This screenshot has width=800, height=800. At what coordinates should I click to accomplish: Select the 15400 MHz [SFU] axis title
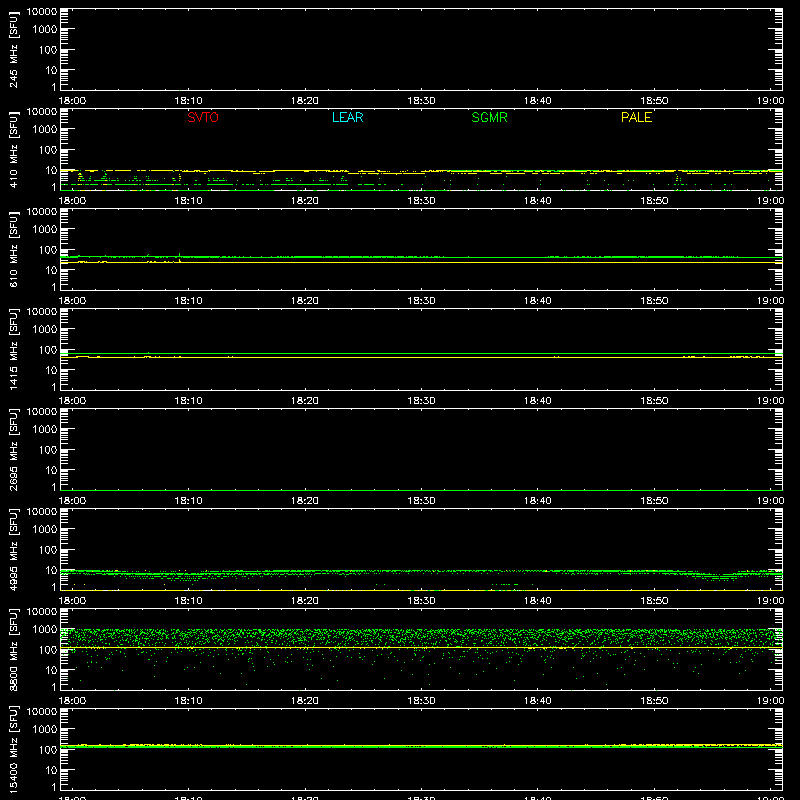click(13, 750)
